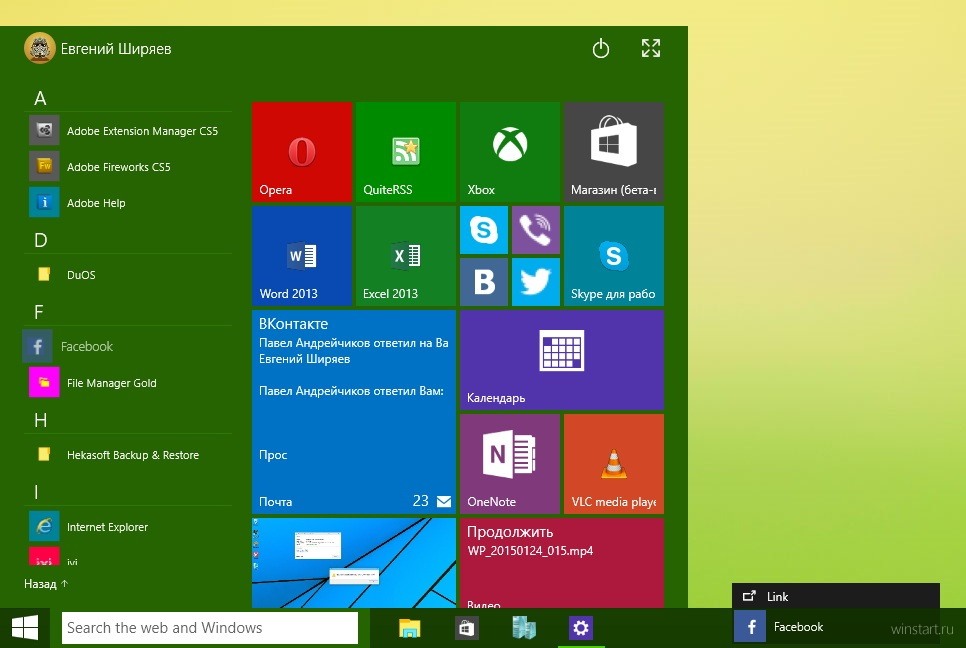Select the letter H group header
This screenshot has width=966, height=648.
coord(41,421)
